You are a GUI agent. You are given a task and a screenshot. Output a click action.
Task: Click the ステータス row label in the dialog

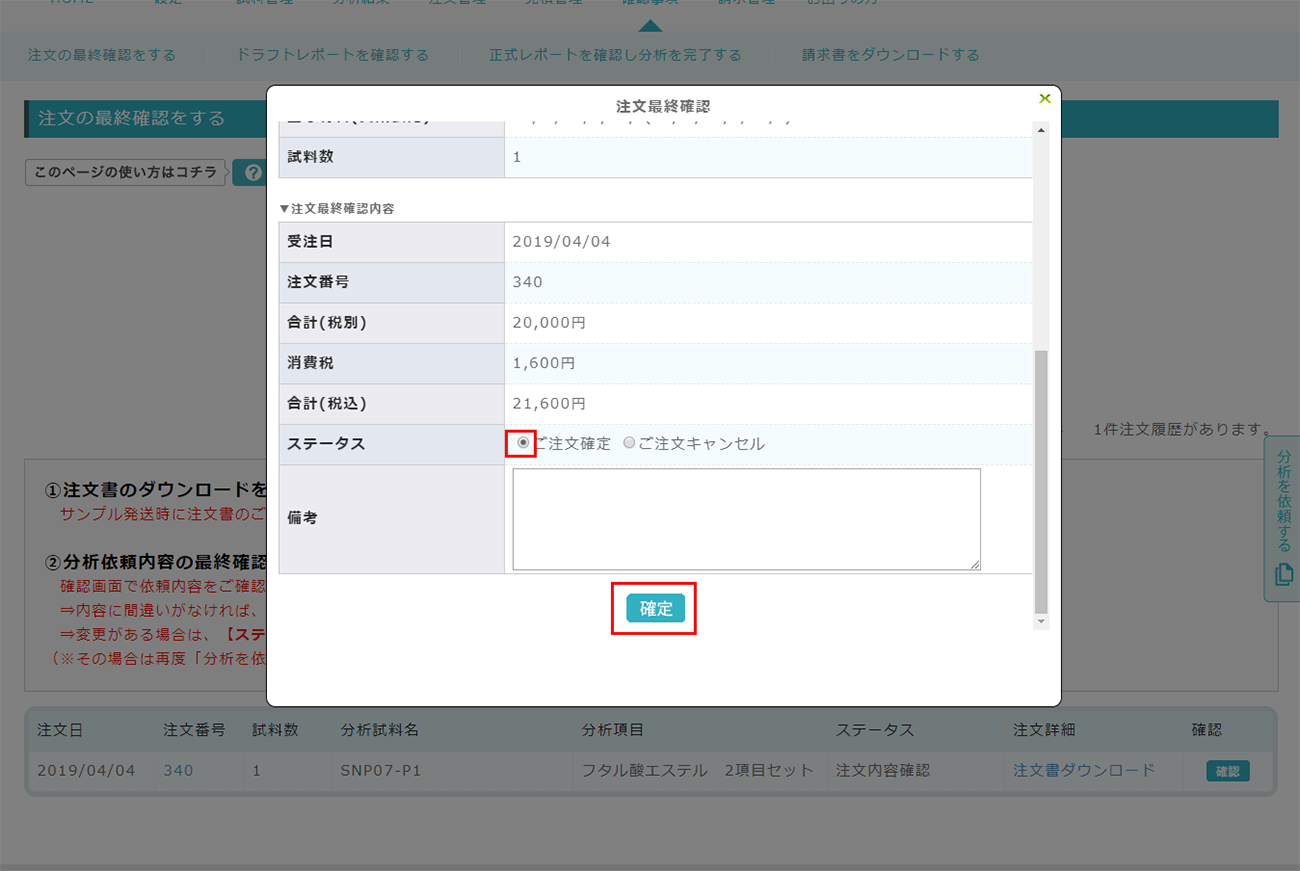[326, 443]
